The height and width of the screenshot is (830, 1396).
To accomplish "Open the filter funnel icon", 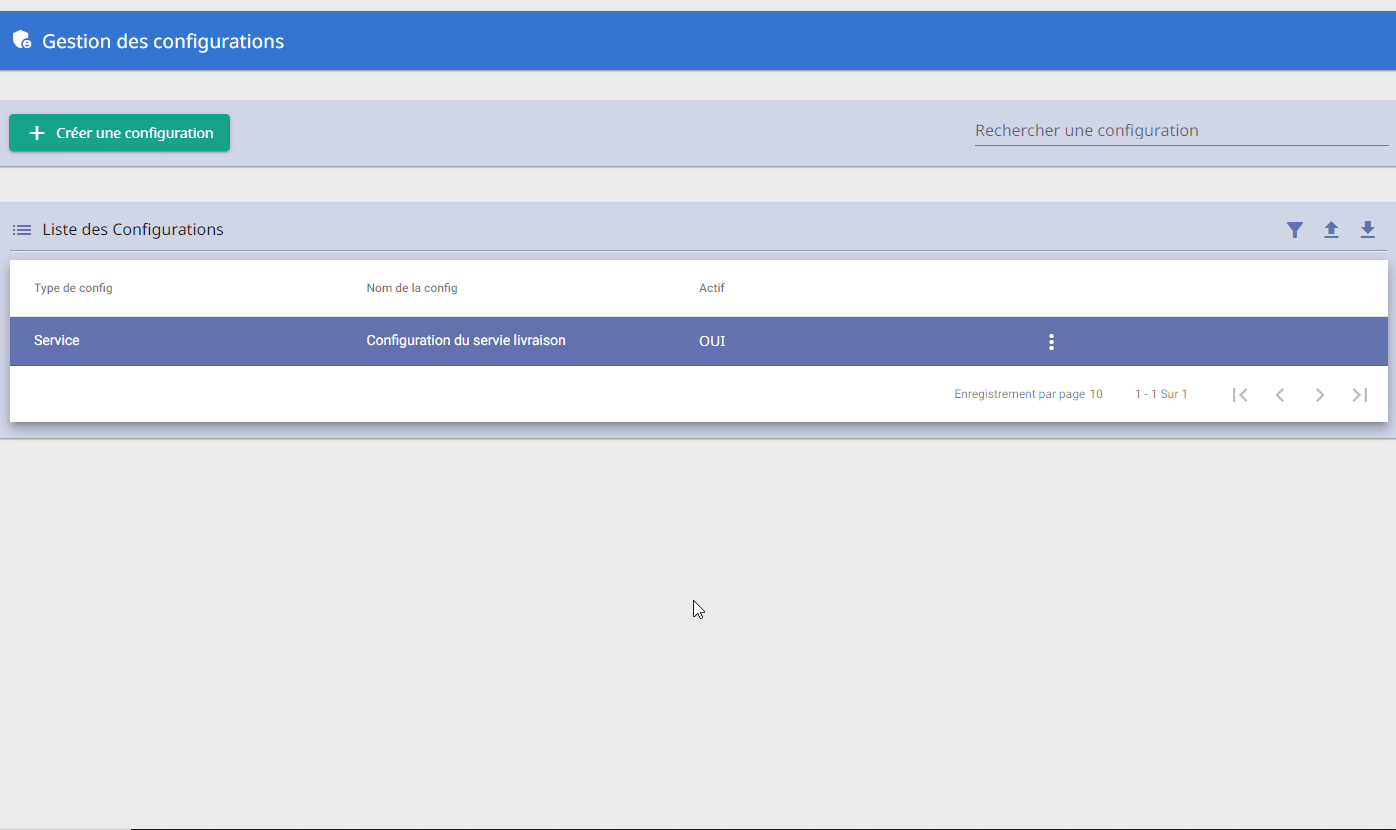I will point(1295,230).
